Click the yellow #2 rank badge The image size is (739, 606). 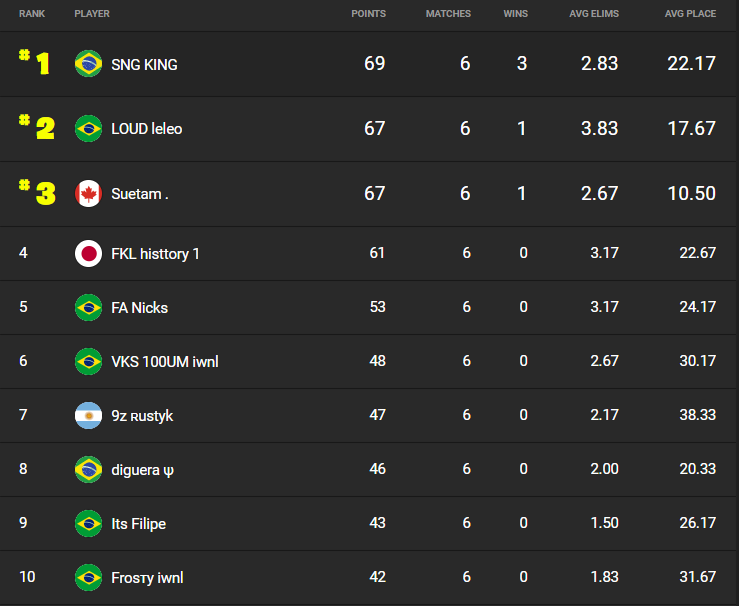click(37, 127)
